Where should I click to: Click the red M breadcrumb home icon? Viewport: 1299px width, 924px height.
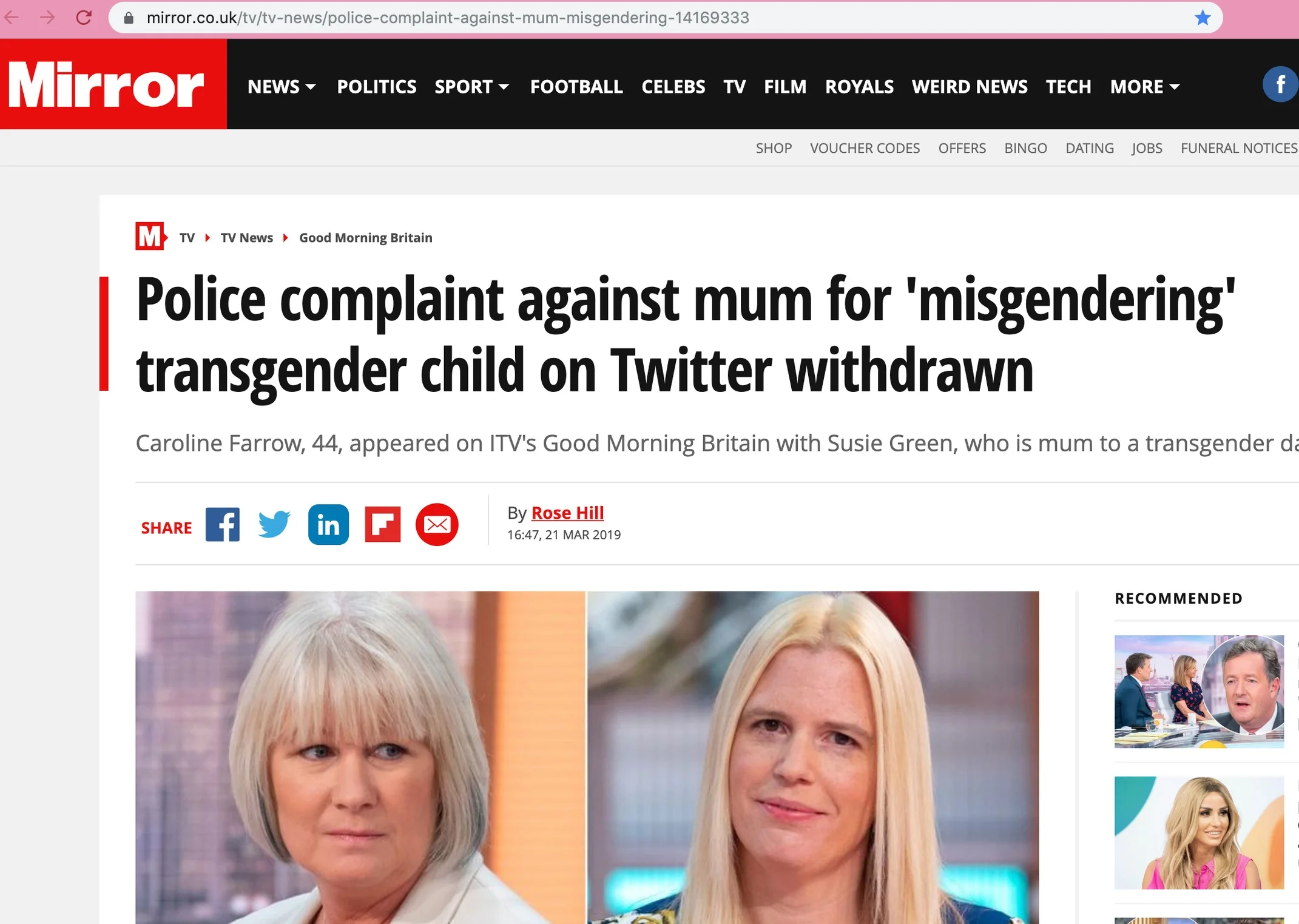150,237
